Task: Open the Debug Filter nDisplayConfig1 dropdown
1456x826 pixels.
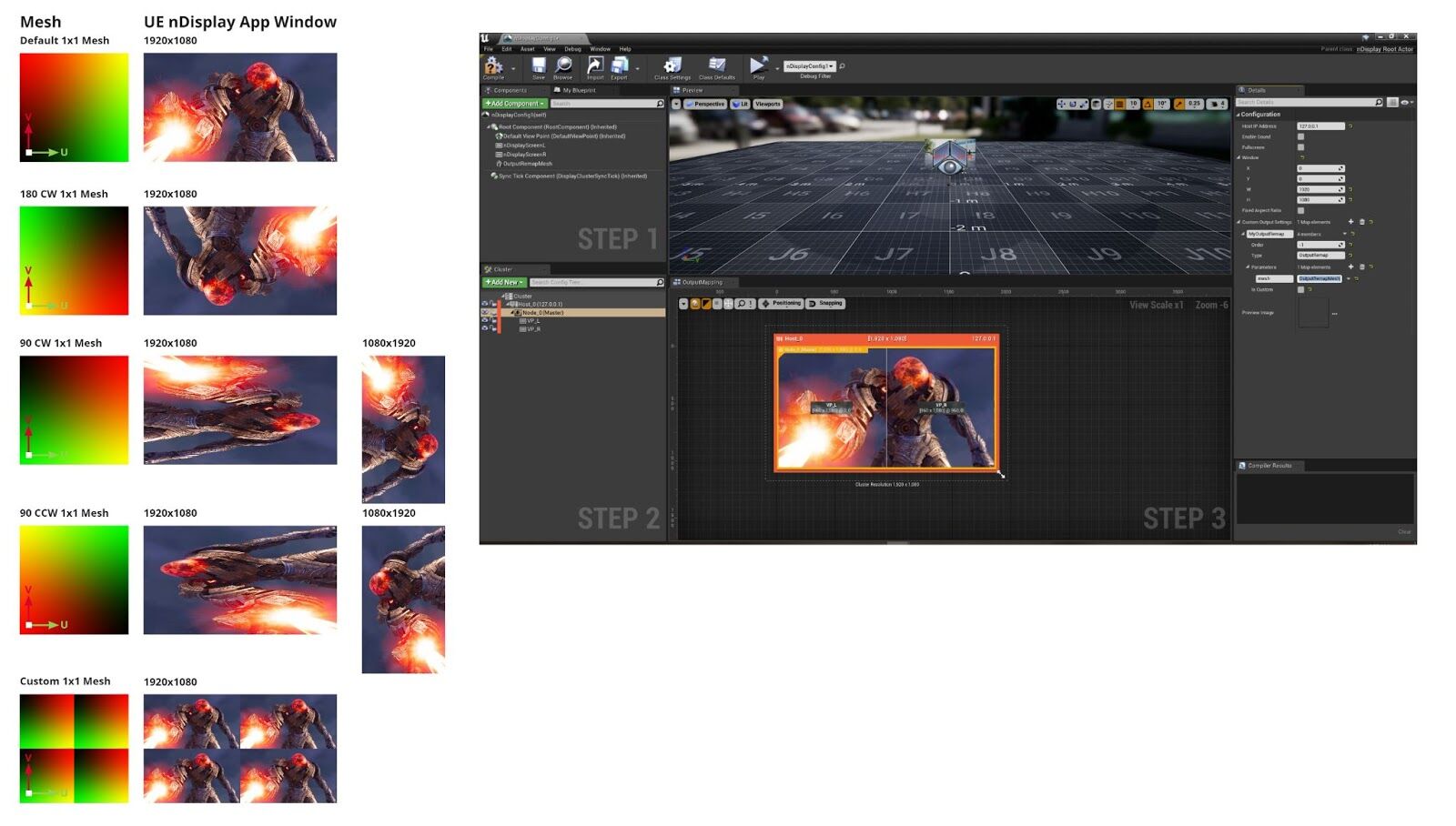Action: (x=809, y=66)
